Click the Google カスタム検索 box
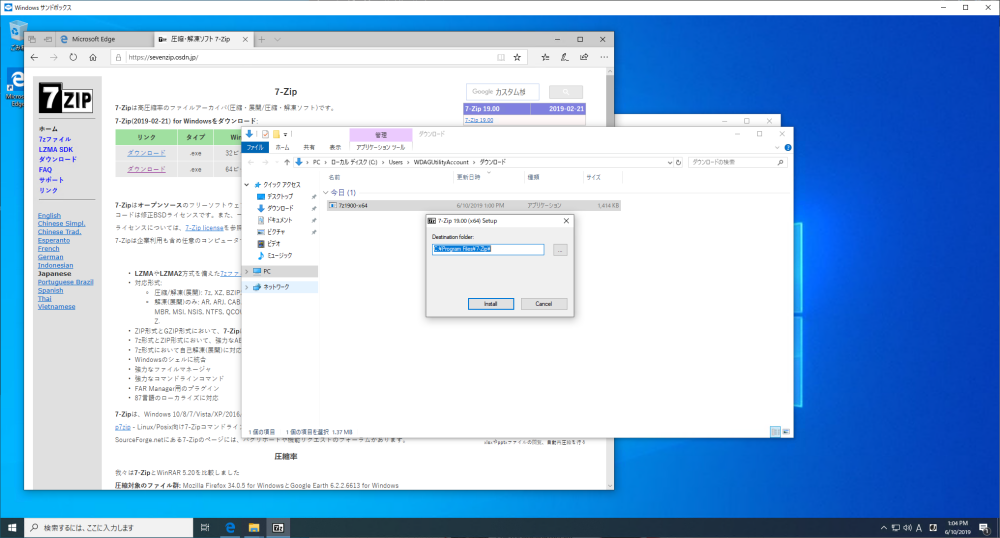 tap(503, 92)
